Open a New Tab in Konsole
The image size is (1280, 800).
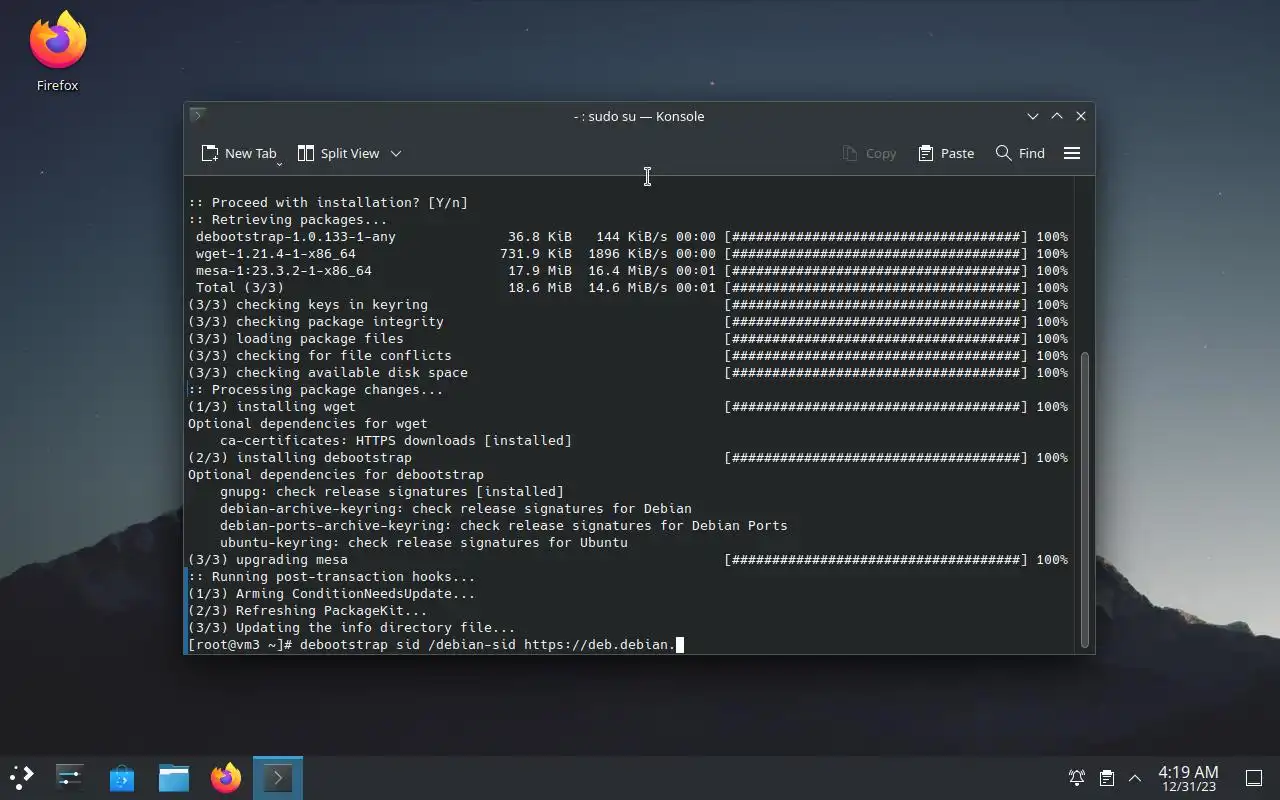[x=239, y=153]
